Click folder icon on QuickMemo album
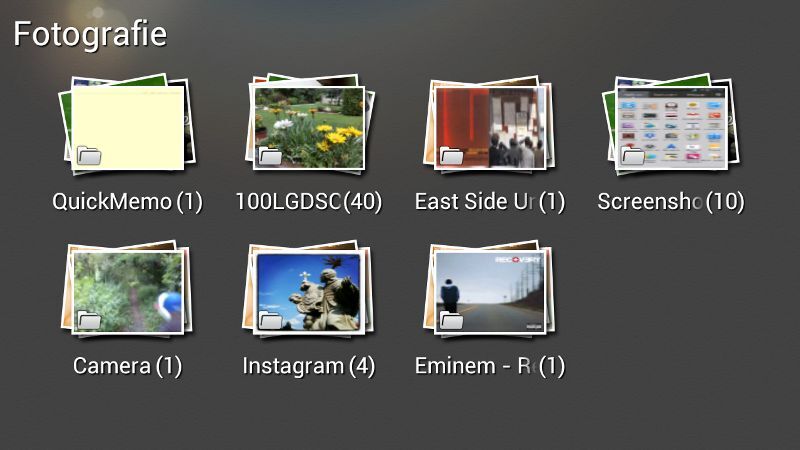This screenshot has height=450, width=800. 89,156
